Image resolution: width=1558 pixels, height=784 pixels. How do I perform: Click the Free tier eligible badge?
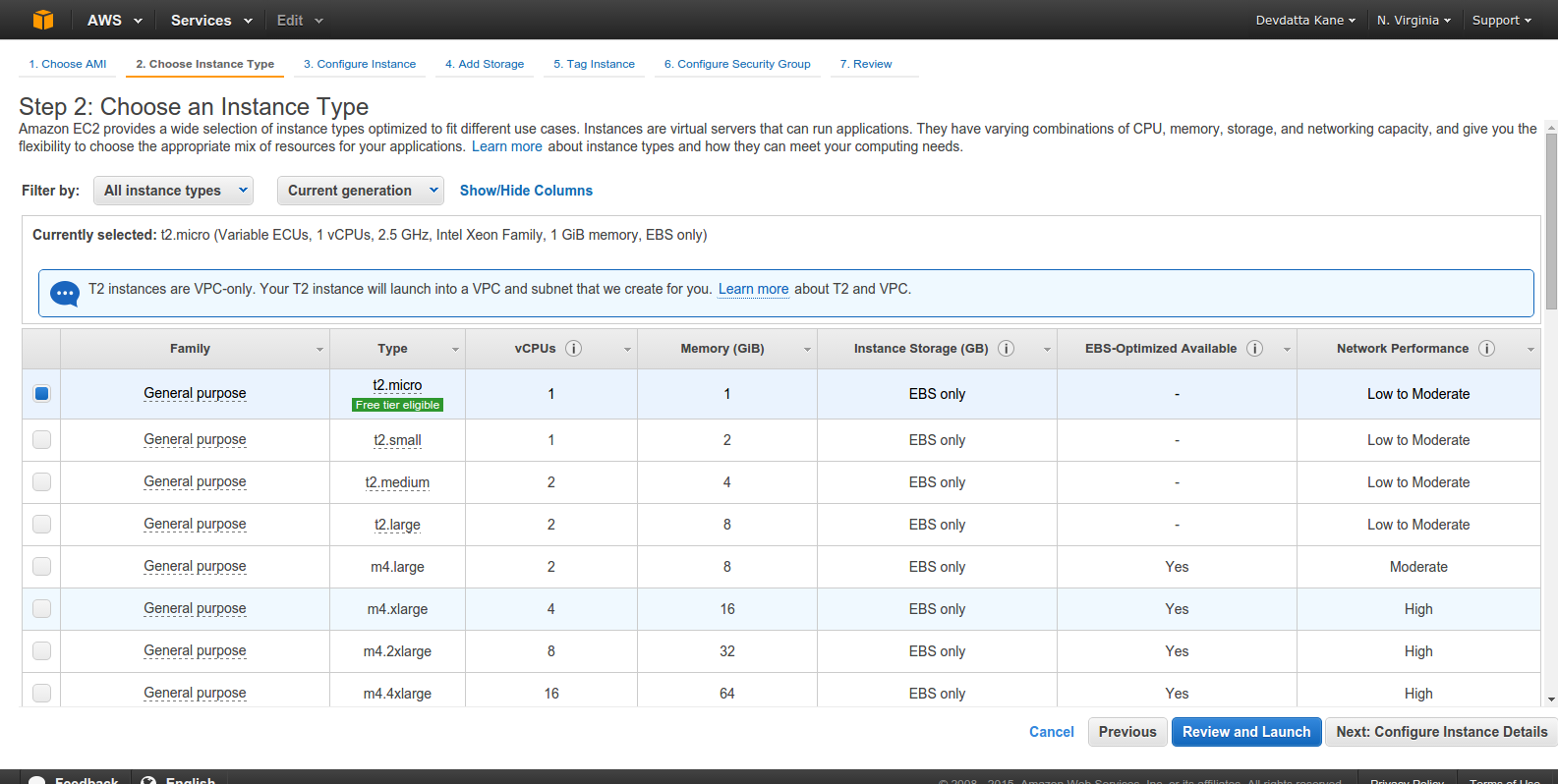[397, 405]
